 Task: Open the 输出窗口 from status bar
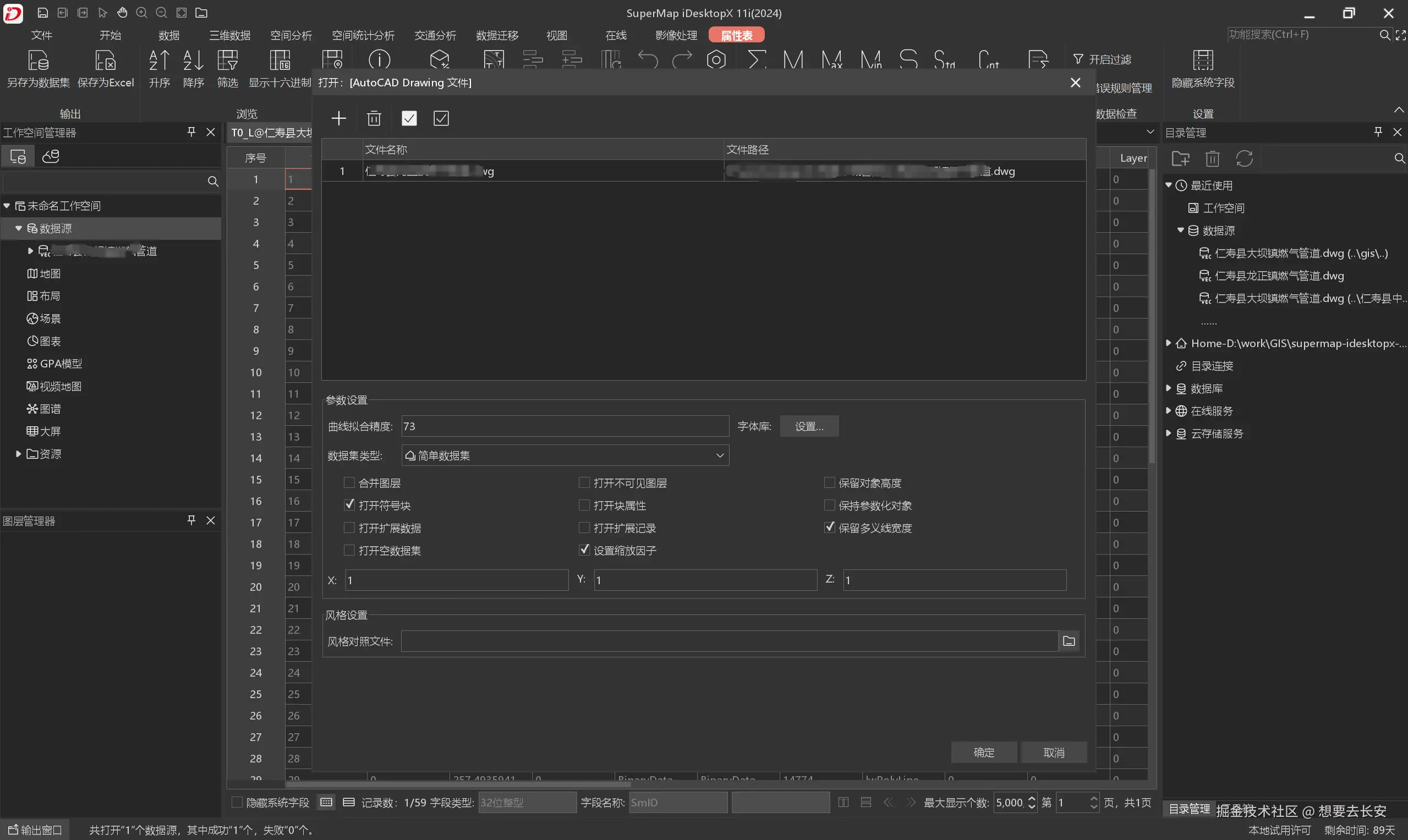[x=35, y=830]
